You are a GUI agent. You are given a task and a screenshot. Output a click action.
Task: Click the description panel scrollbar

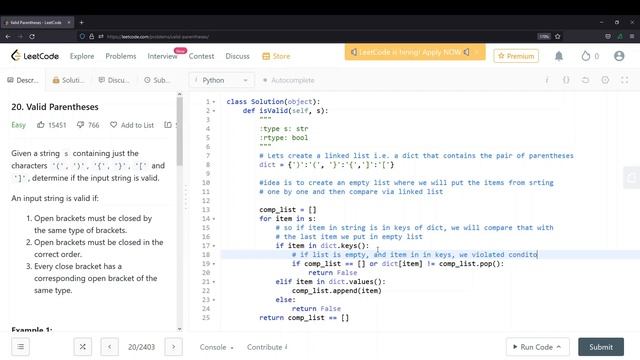pos(180,131)
